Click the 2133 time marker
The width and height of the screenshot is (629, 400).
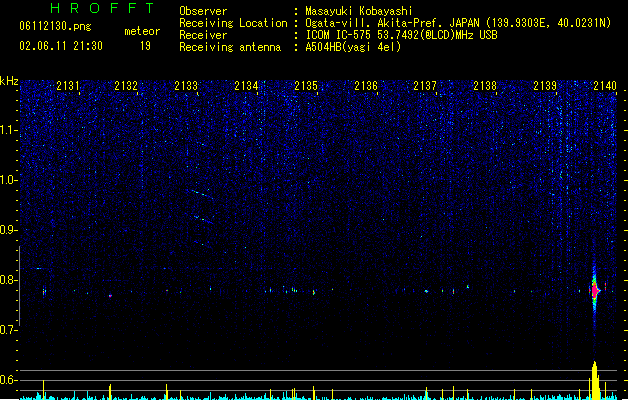pos(186,86)
